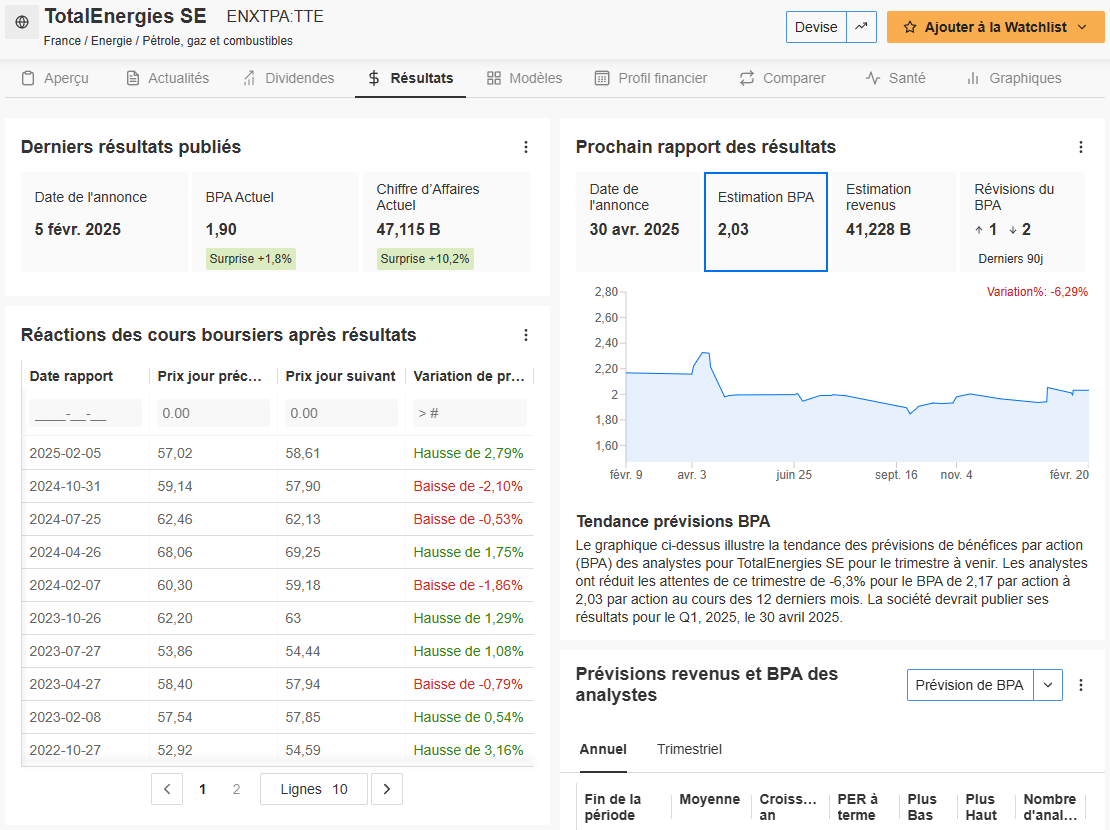Viewport: 1110px width, 830px height.
Task: Click the Devise button
Action: (816, 27)
